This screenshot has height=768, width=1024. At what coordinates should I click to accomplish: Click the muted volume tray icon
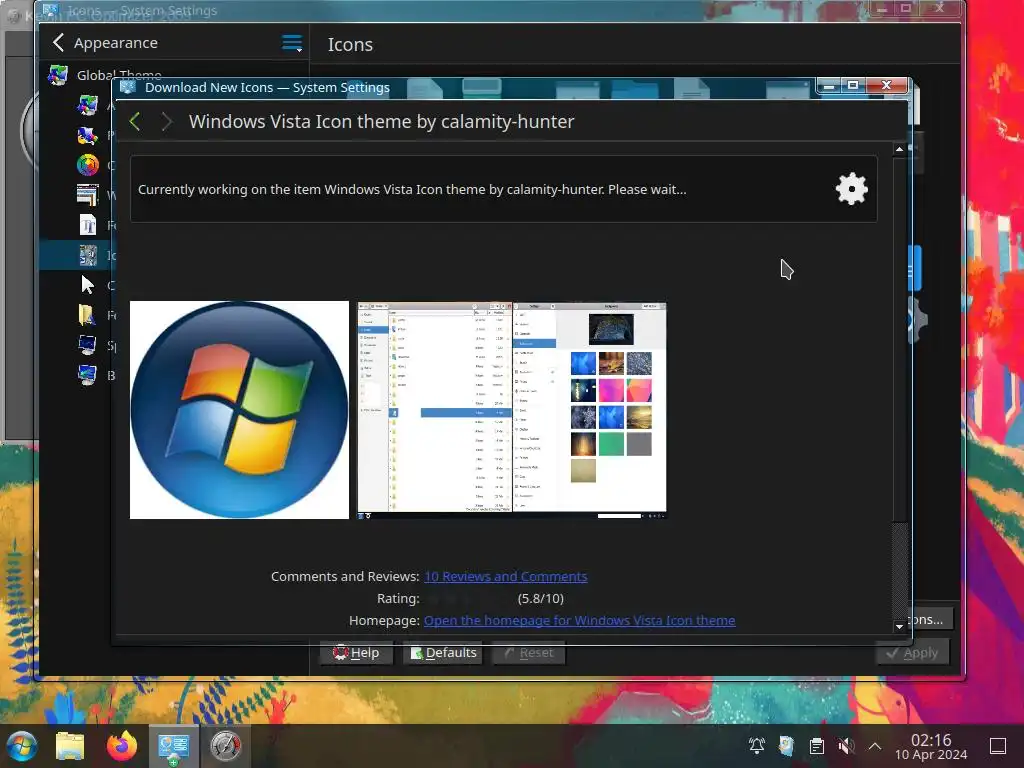coord(846,746)
